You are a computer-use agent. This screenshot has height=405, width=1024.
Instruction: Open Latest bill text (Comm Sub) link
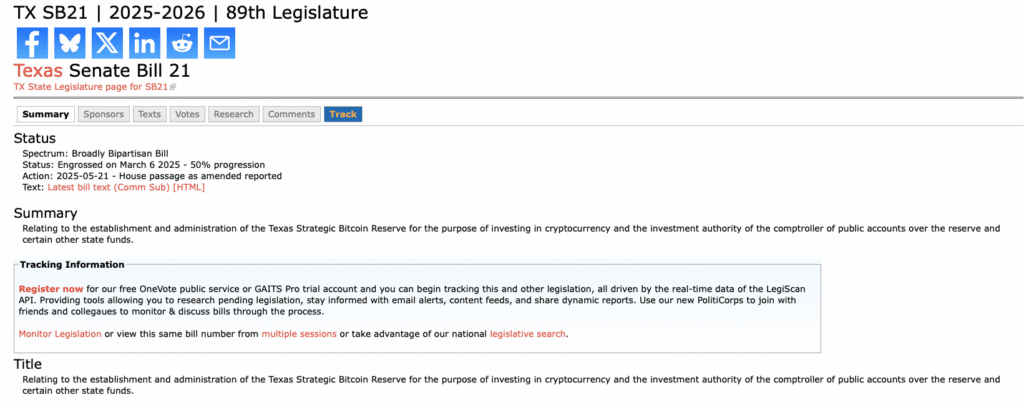[126, 187]
